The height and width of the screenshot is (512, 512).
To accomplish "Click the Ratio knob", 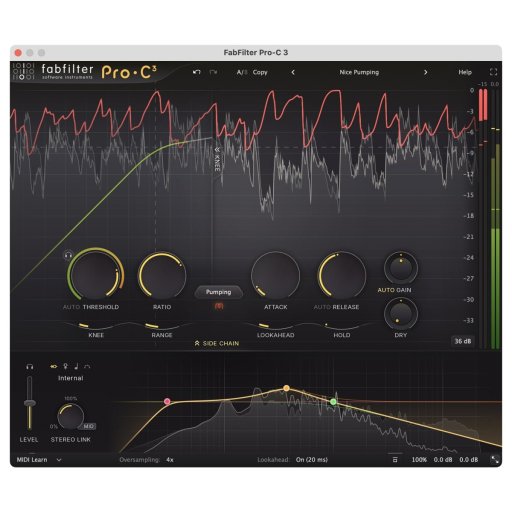I will [x=162, y=275].
